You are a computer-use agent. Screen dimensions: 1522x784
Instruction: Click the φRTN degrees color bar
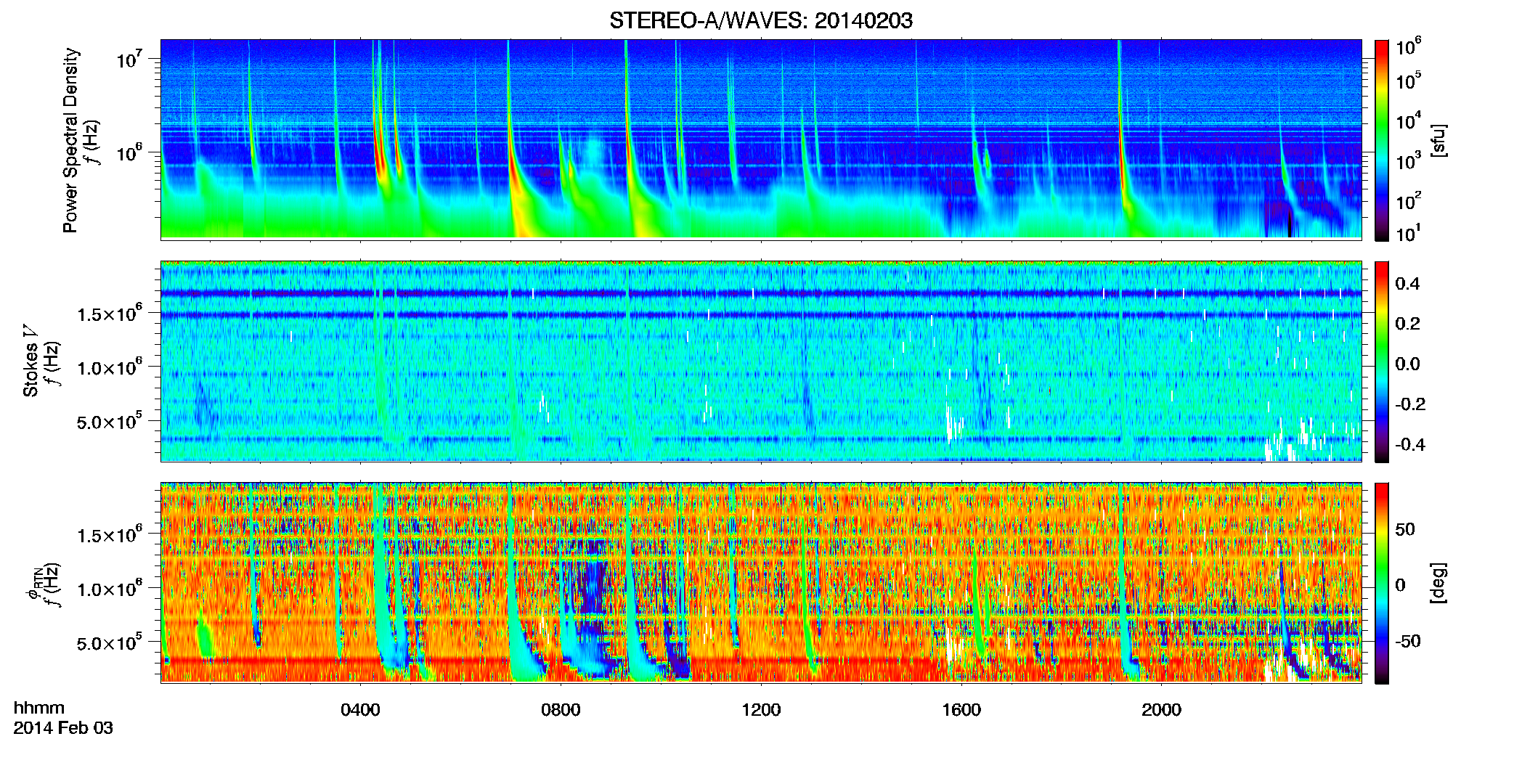1381,583
